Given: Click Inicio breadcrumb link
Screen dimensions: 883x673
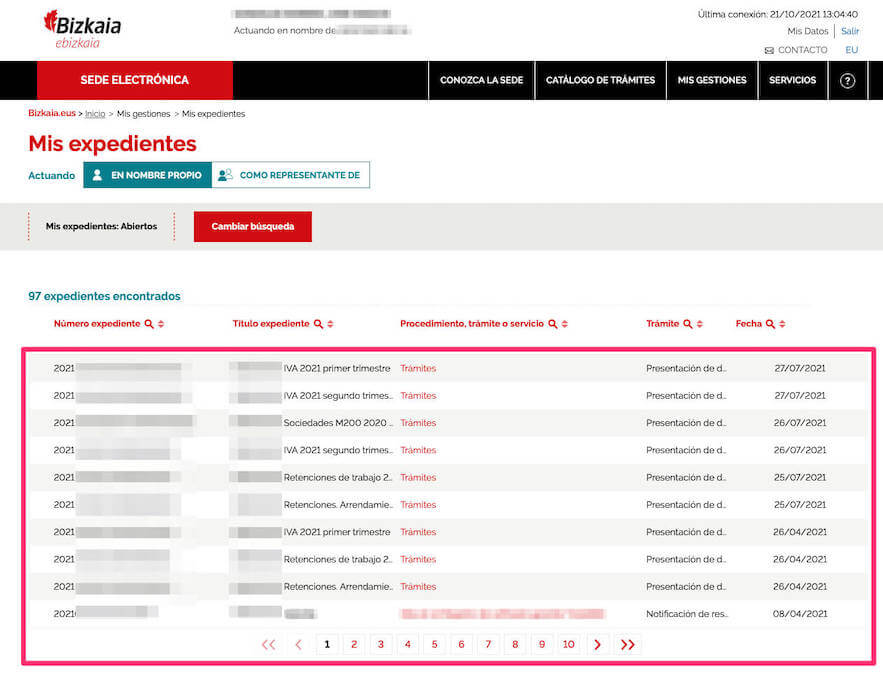Looking at the screenshot, I should point(95,114).
